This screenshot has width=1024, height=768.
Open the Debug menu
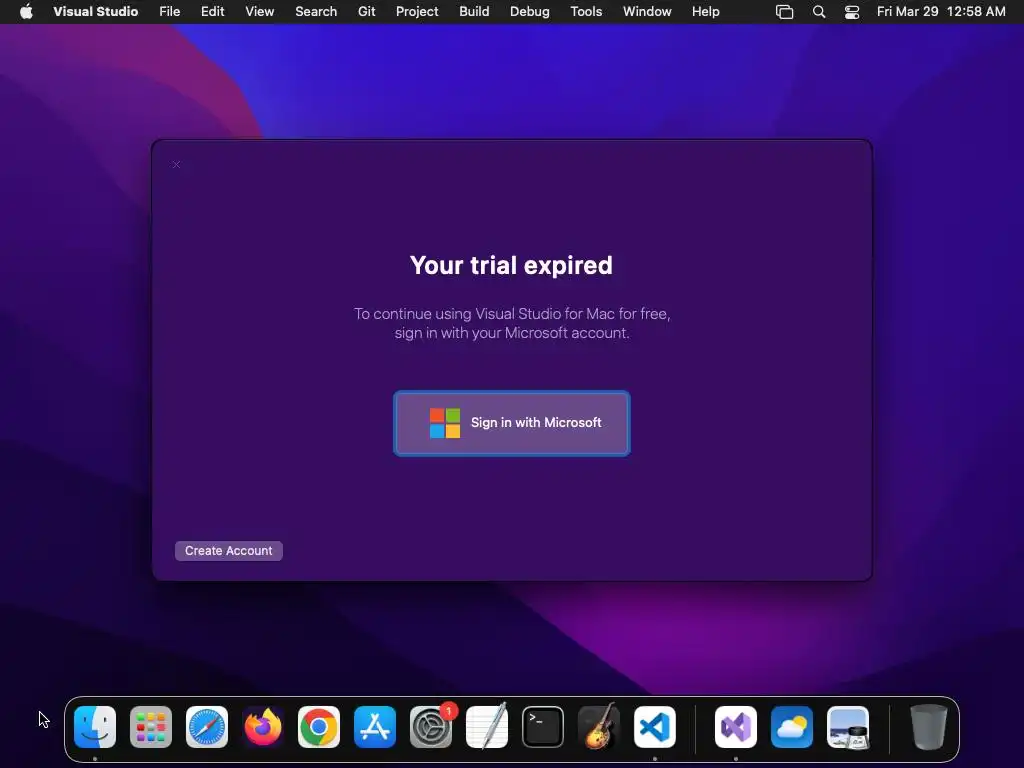click(530, 12)
